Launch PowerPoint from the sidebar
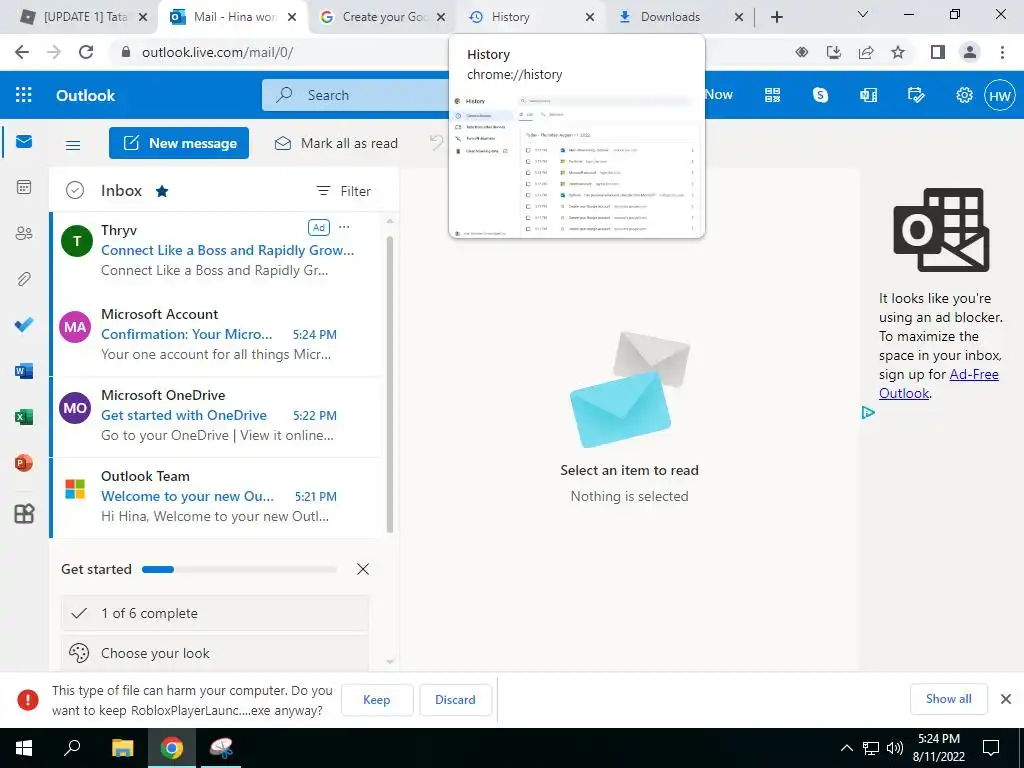 (x=24, y=463)
